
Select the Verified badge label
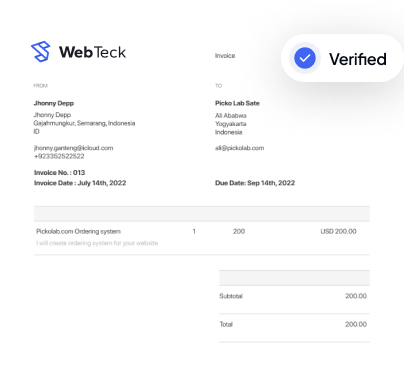click(x=358, y=59)
